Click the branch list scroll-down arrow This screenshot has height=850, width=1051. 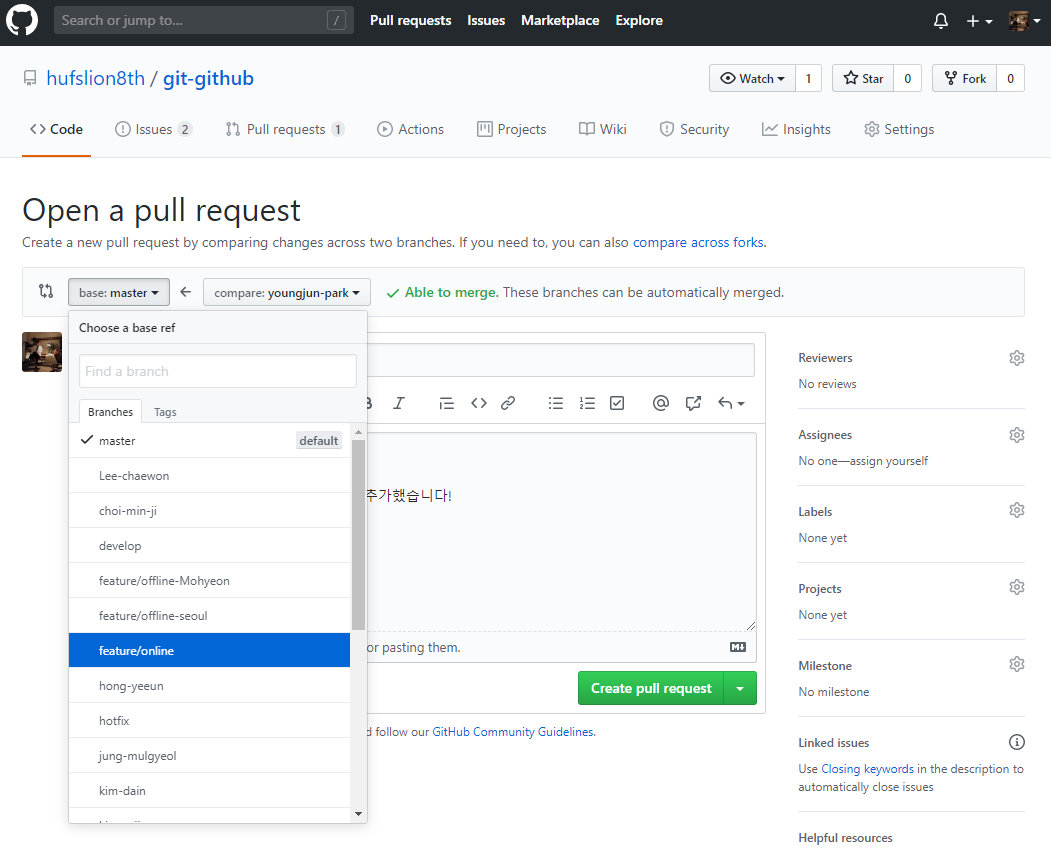click(359, 814)
